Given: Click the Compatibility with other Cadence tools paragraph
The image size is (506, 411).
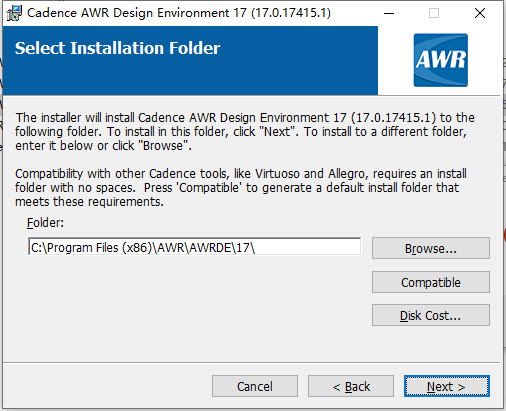Looking at the screenshot, I should pos(241,188).
